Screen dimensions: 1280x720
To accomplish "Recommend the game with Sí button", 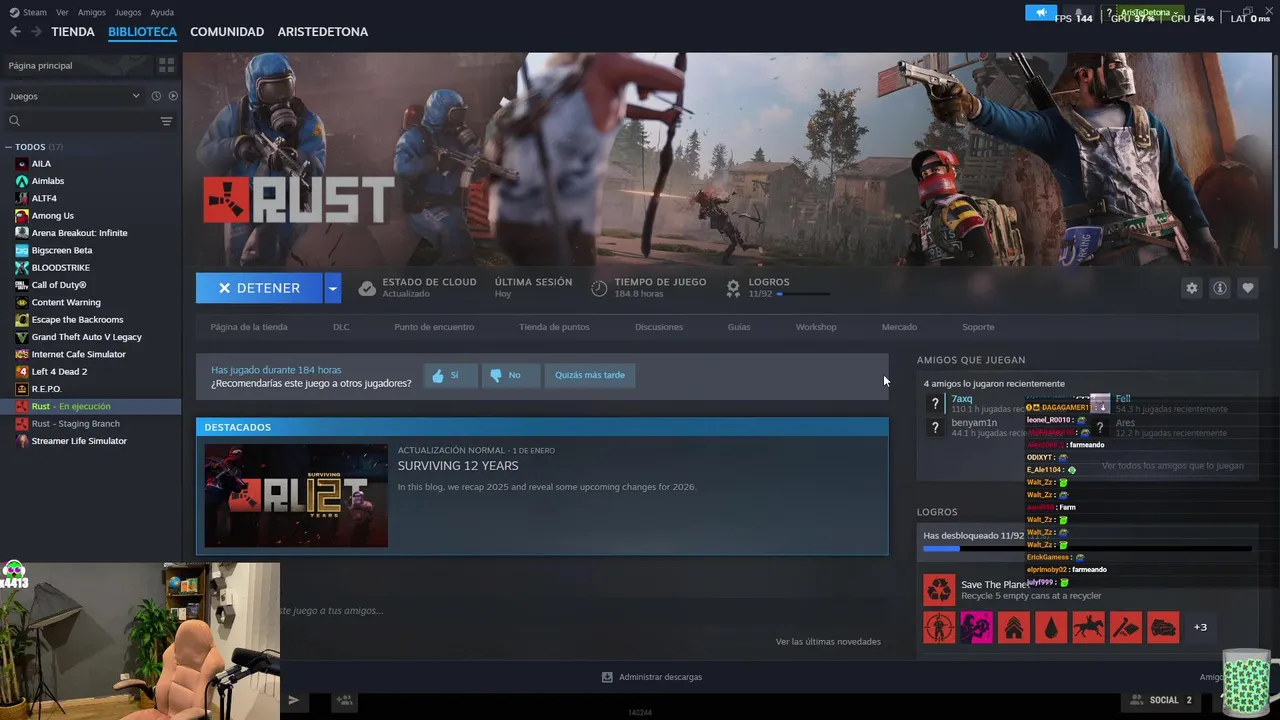I will click(x=450, y=375).
